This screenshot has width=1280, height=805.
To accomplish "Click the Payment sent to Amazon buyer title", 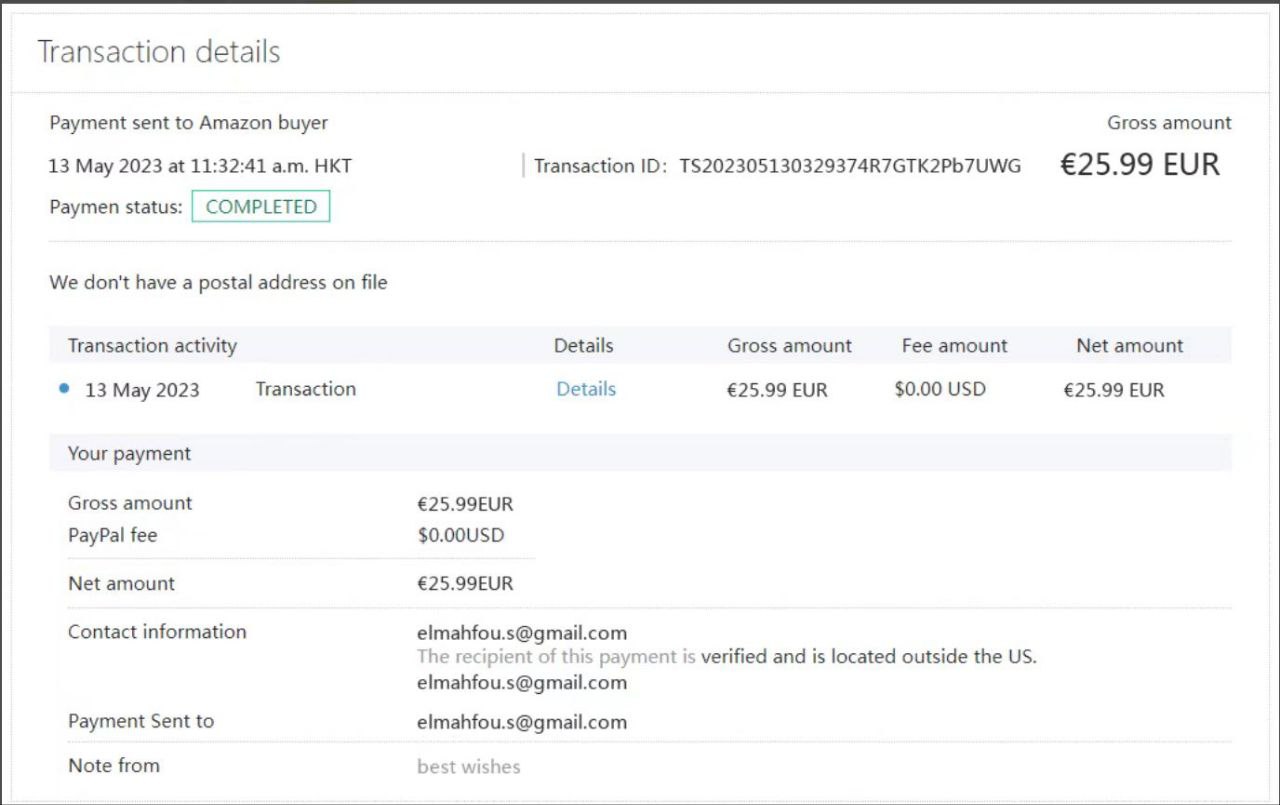I will pos(188,123).
